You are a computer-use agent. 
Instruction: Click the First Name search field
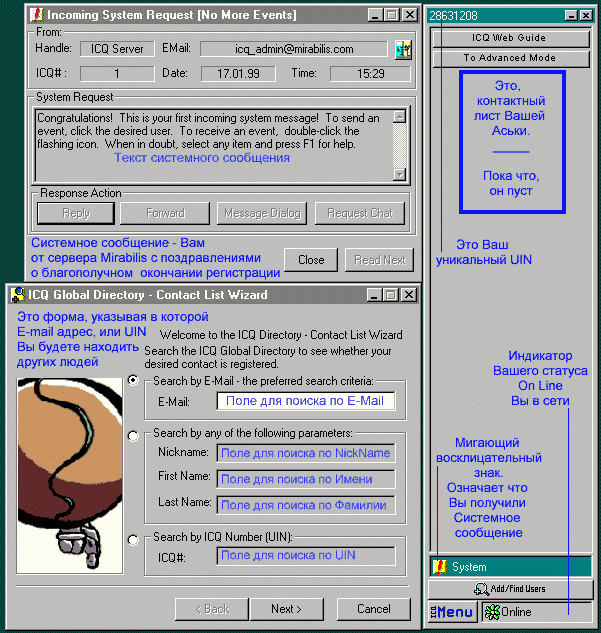coord(306,479)
